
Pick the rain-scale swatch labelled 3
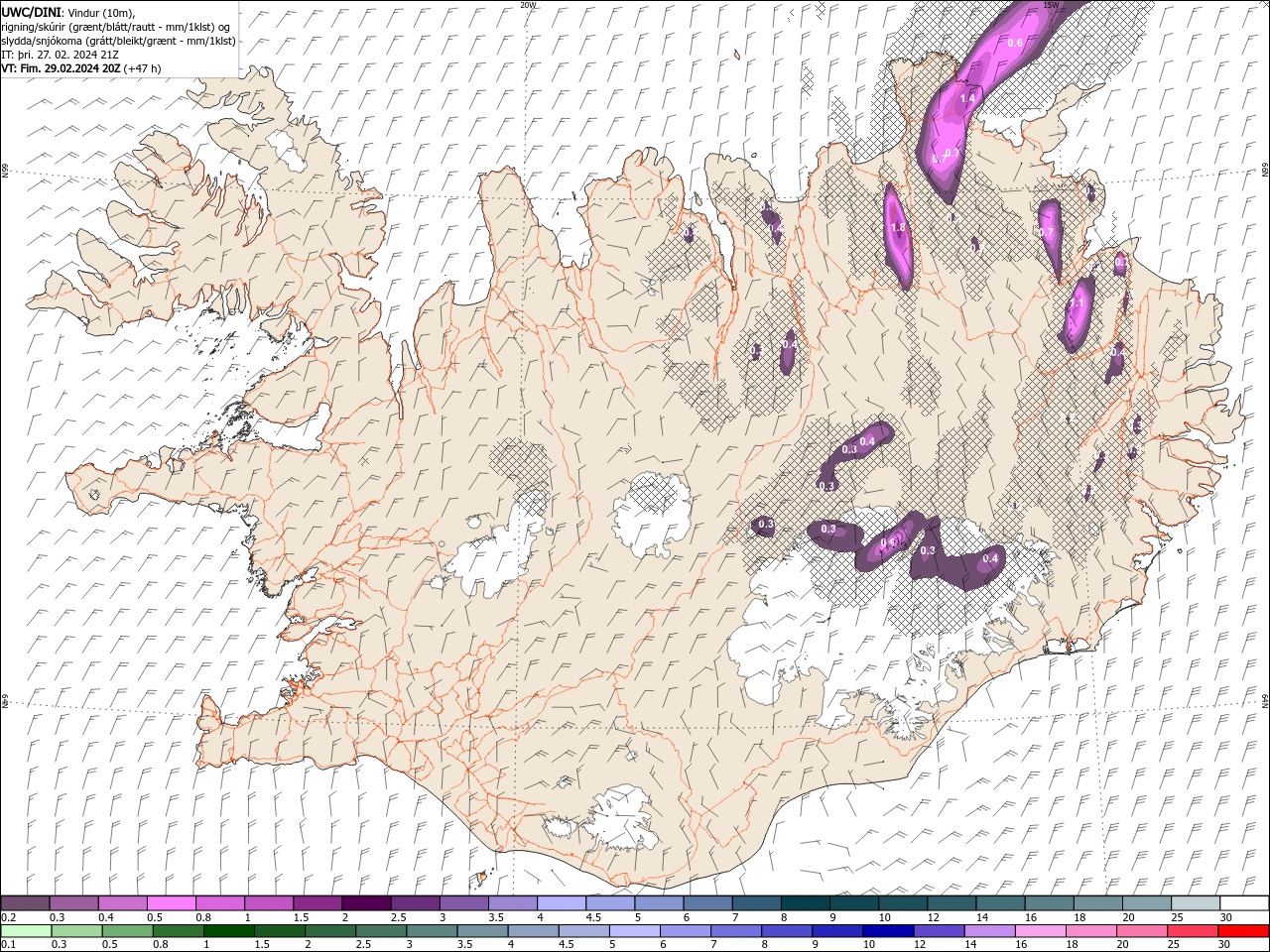click(x=431, y=931)
